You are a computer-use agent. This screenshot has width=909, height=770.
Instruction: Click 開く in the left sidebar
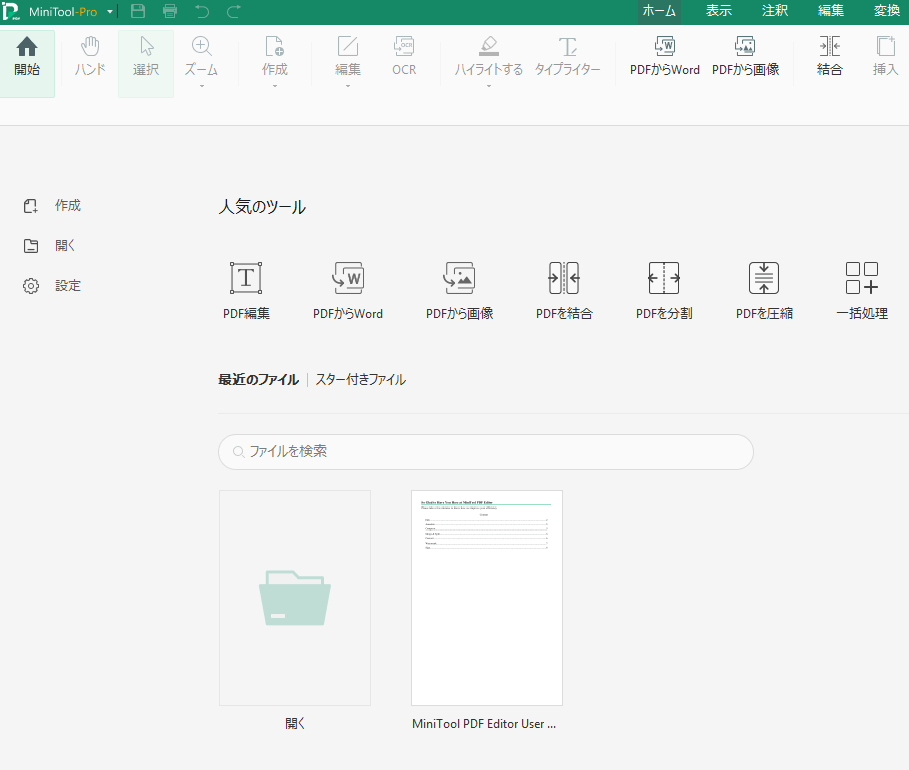(49, 246)
